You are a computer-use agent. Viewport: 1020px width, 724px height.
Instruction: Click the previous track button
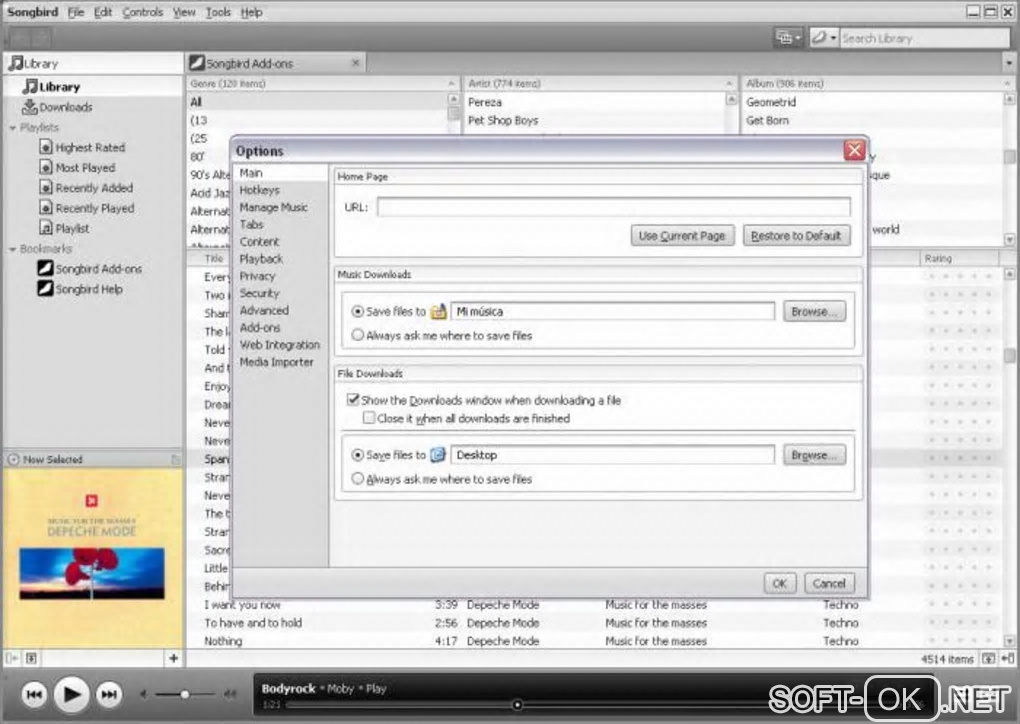34,695
